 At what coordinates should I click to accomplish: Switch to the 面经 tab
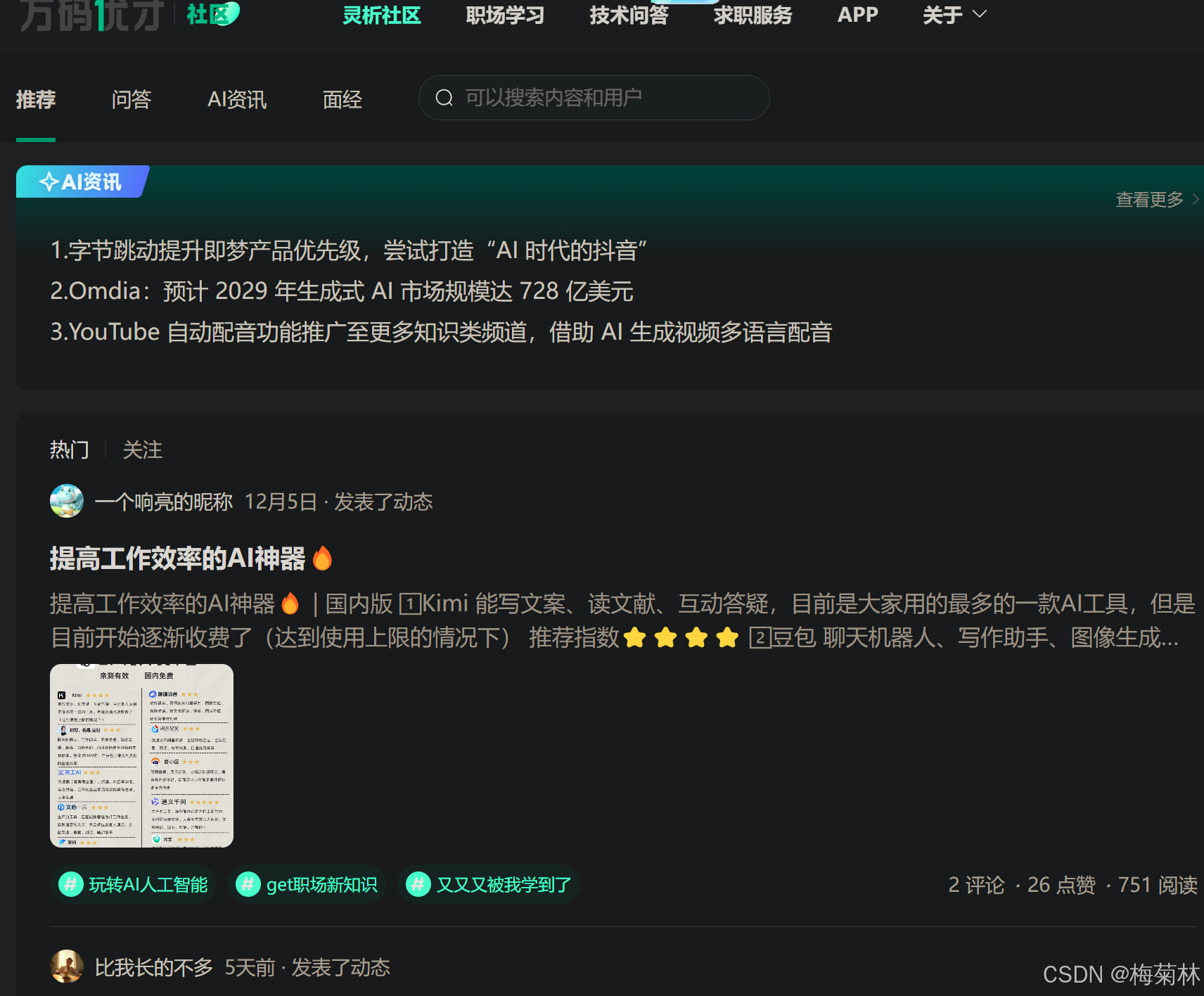point(342,99)
